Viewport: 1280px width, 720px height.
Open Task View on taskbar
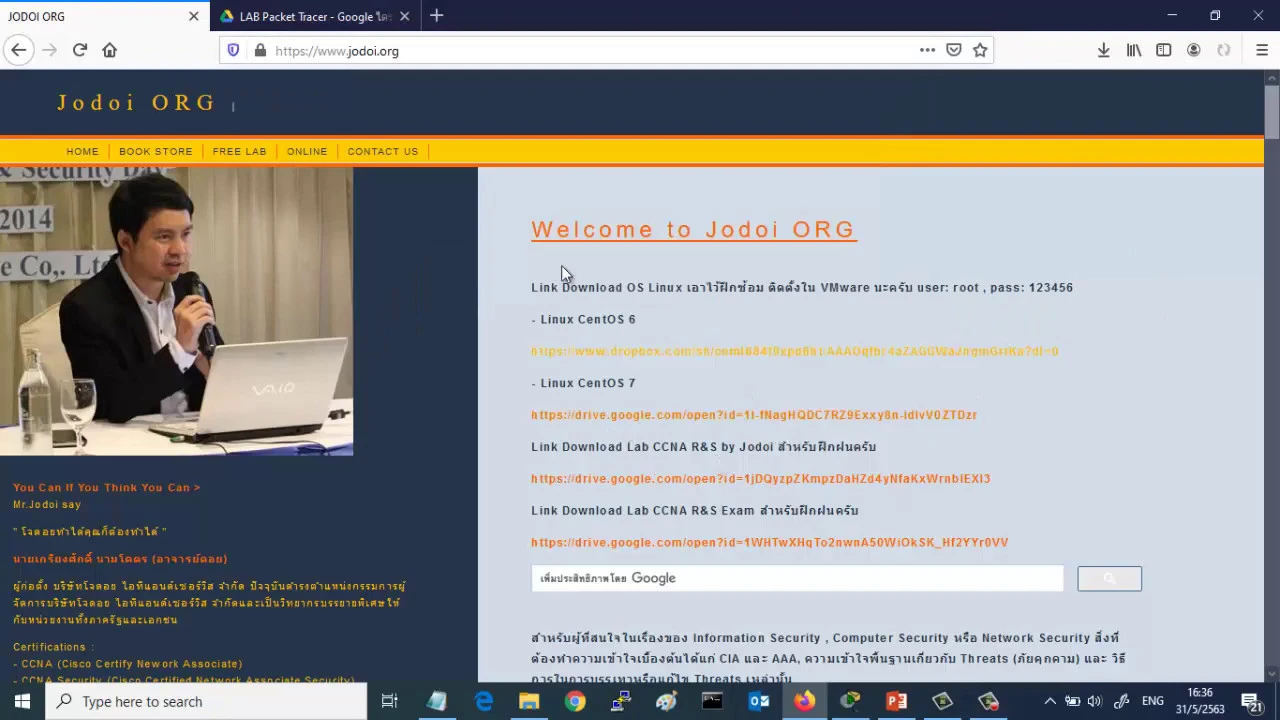tap(390, 701)
